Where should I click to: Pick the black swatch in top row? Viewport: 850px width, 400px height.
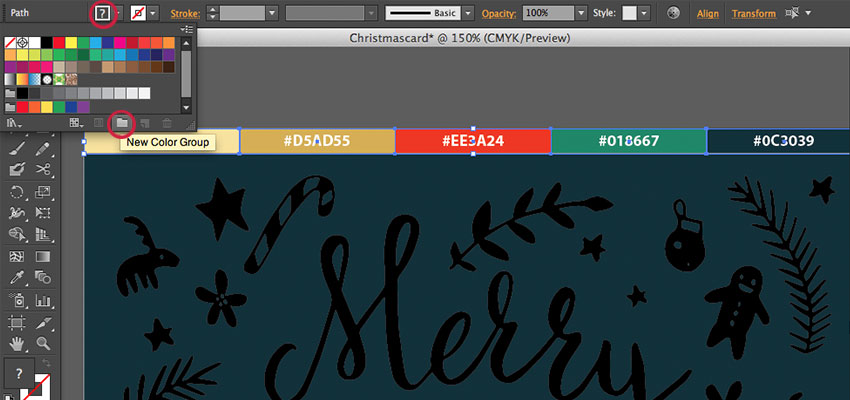click(x=47, y=43)
